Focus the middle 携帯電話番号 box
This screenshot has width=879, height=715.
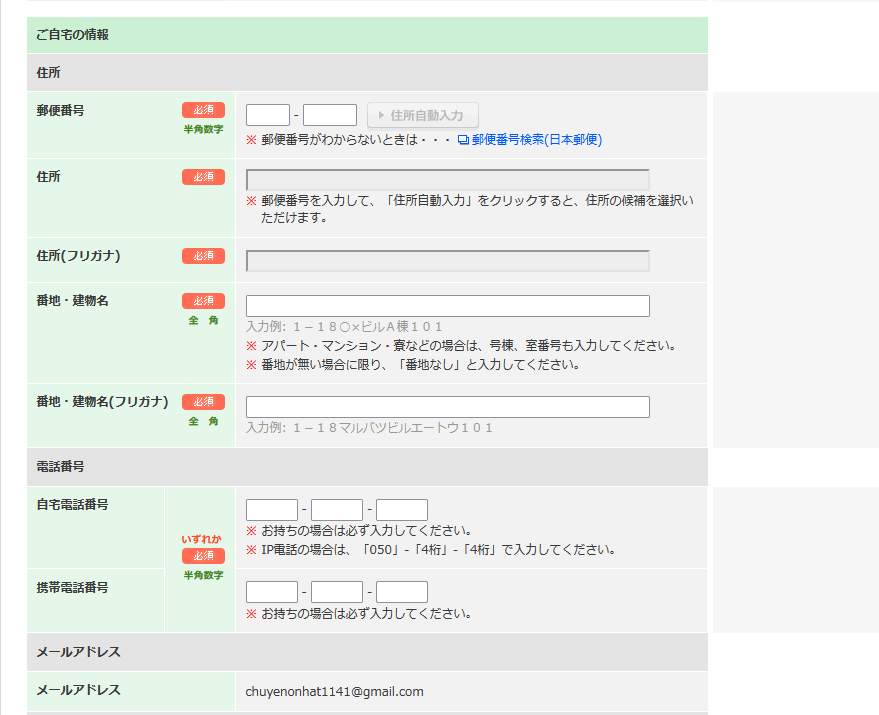click(336, 592)
